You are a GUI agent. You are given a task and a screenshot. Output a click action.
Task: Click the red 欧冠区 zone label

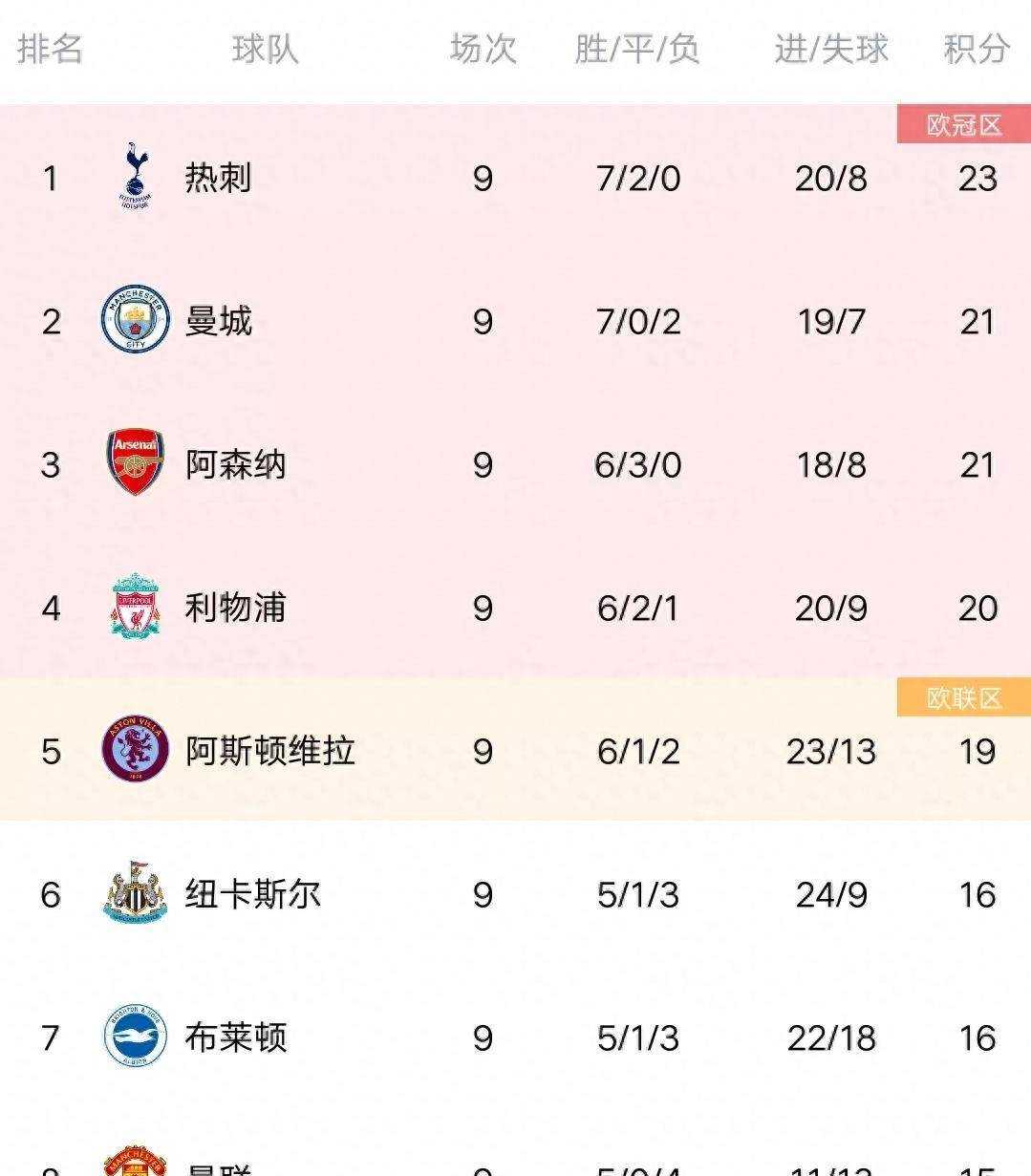(x=963, y=125)
